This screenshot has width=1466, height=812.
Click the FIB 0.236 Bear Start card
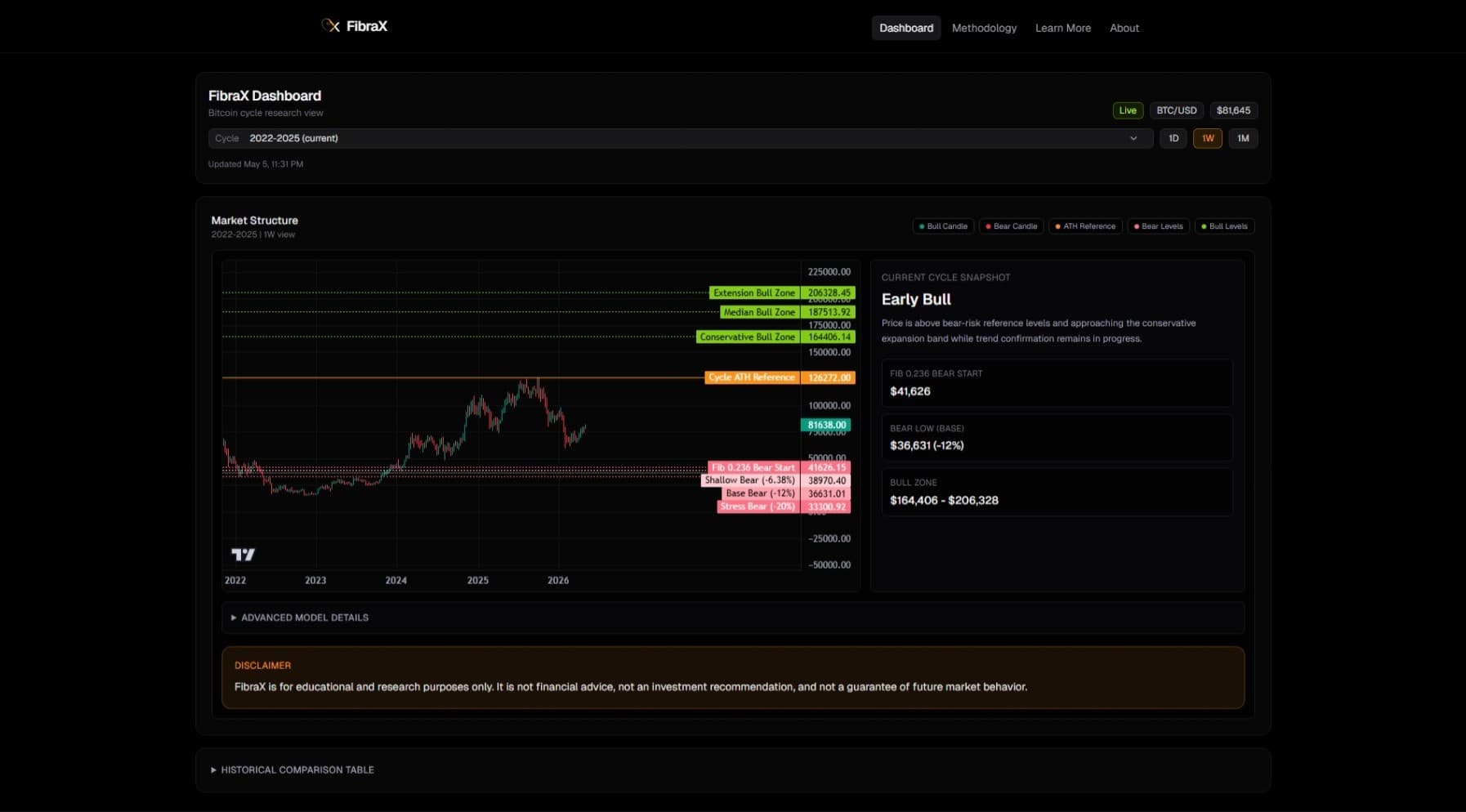tap(1057, 383)
